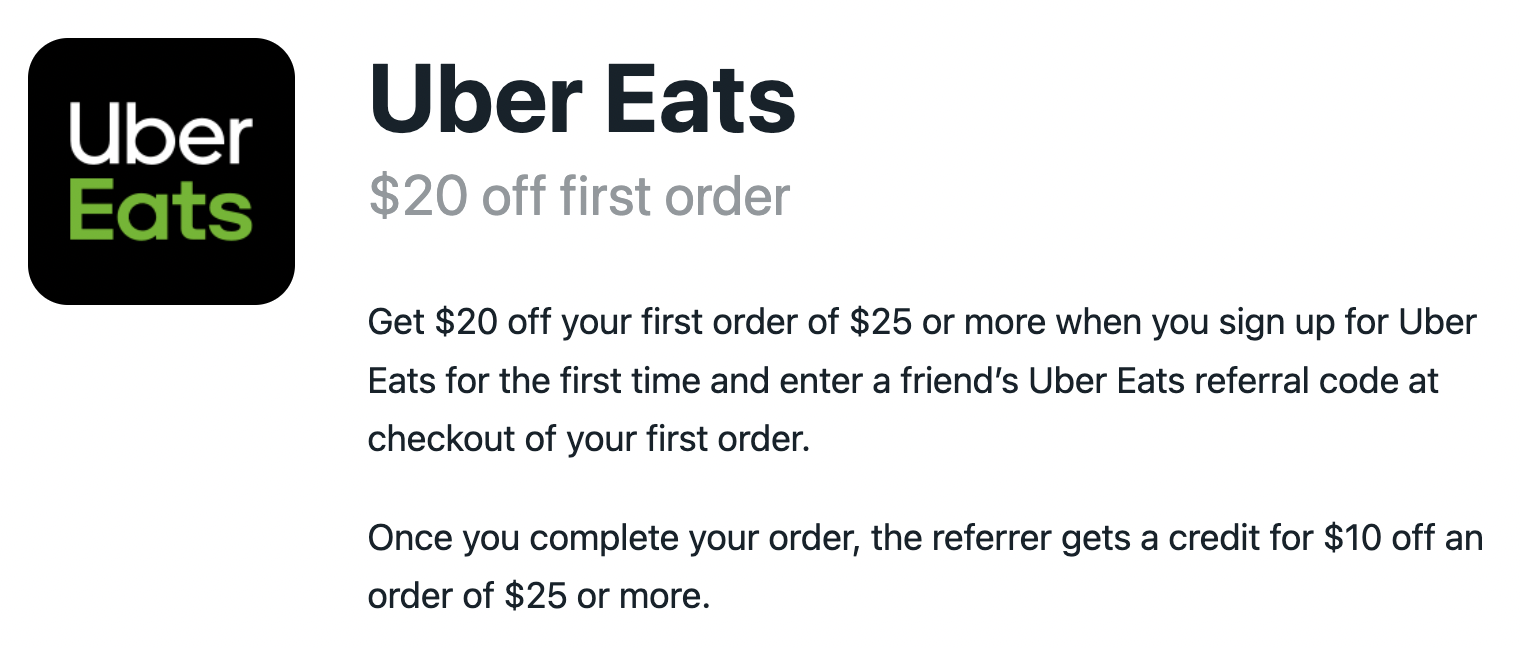Click the phrase "checkout of your first order."
The width and height of the screenshot is (1520, 648).
pyautogui.click(x=588, y=440)
